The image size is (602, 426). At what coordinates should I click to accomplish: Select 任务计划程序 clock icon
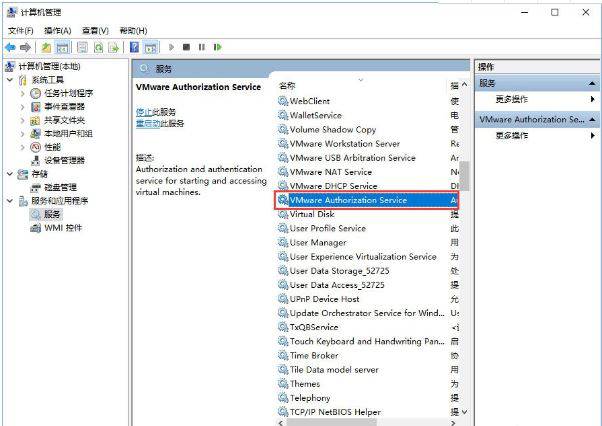click(x=35, y=93)
